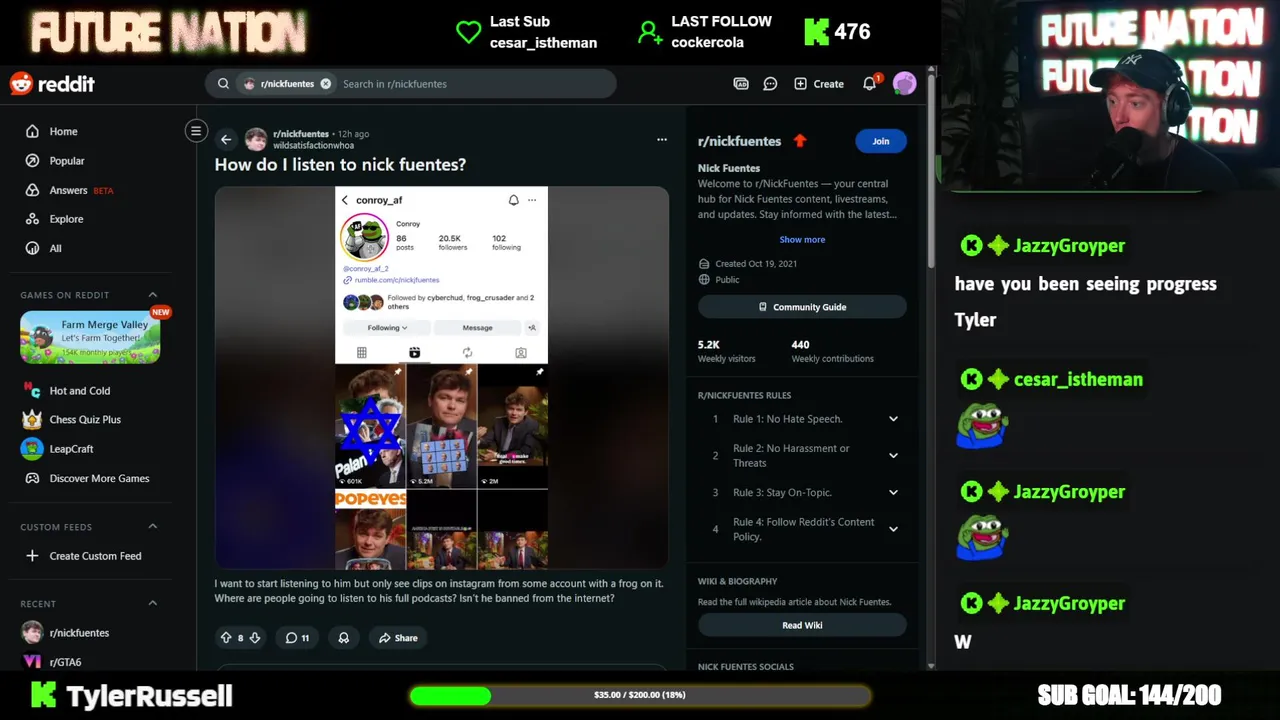Screen dimensions: 1280x720
Task: Click the page vertical scrollbar
Action: click(x=931, y=170)
